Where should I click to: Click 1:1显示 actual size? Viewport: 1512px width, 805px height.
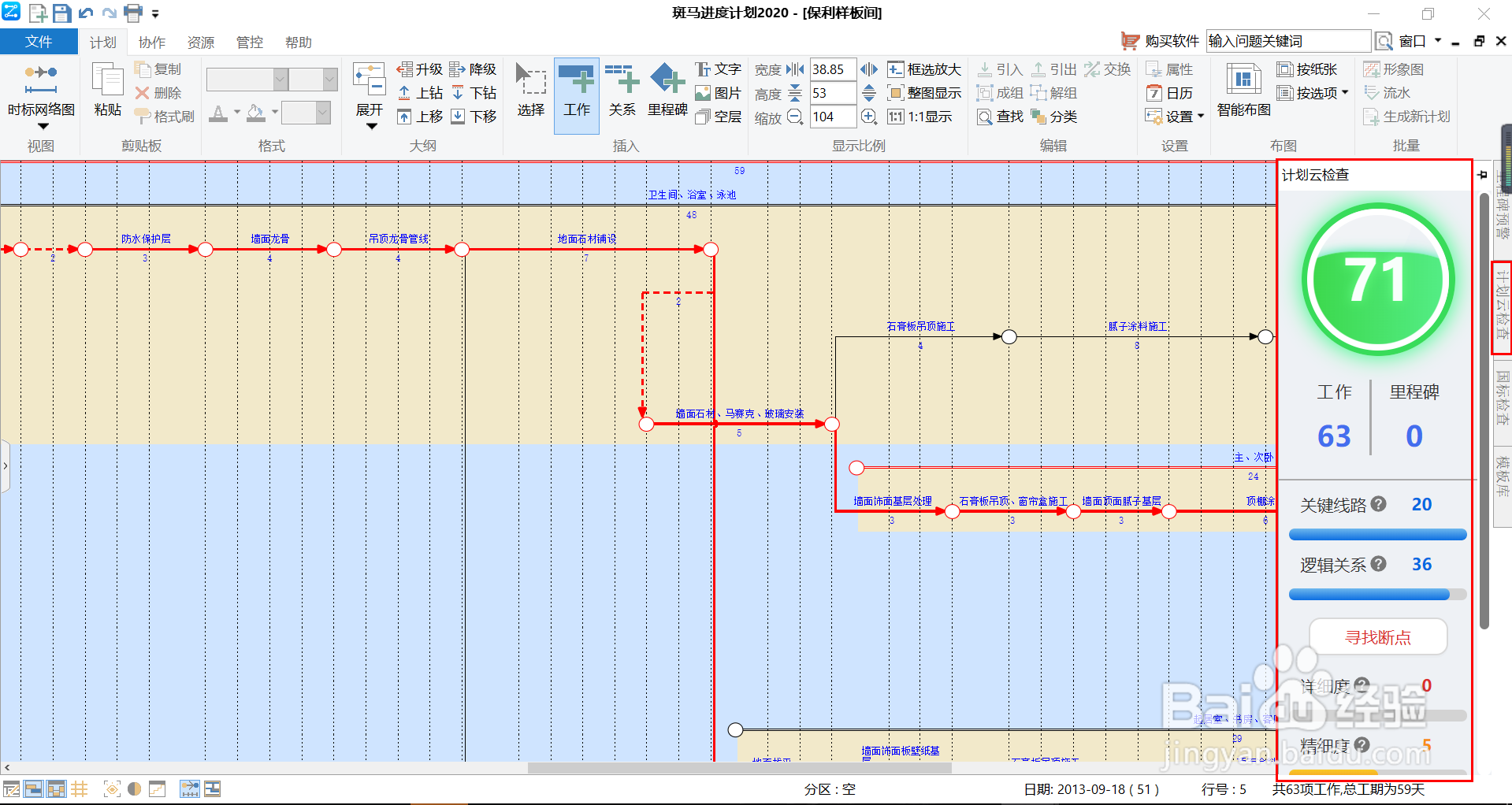click(x=919, y=117)
